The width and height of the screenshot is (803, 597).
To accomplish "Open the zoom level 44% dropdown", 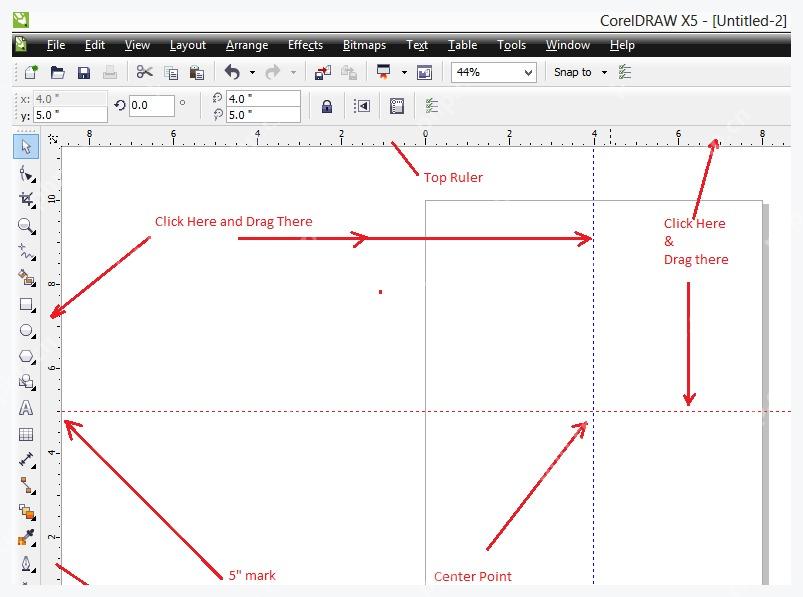I will click(x=529, y=73).
